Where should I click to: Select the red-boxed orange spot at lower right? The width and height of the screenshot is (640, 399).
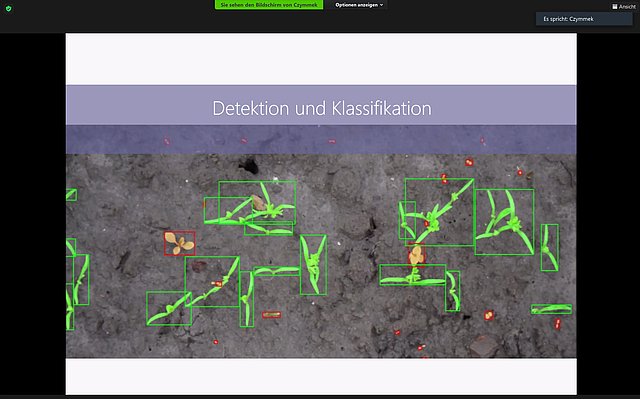pos(489,315)
